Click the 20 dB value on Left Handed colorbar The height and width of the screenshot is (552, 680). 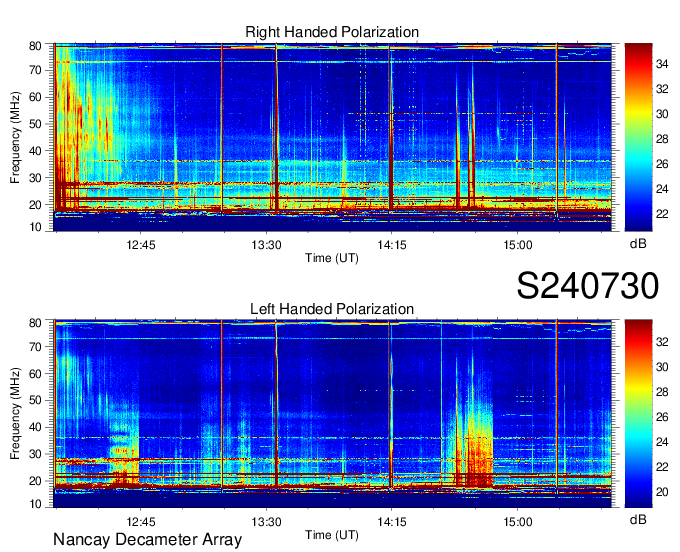[x=662, y=492]
